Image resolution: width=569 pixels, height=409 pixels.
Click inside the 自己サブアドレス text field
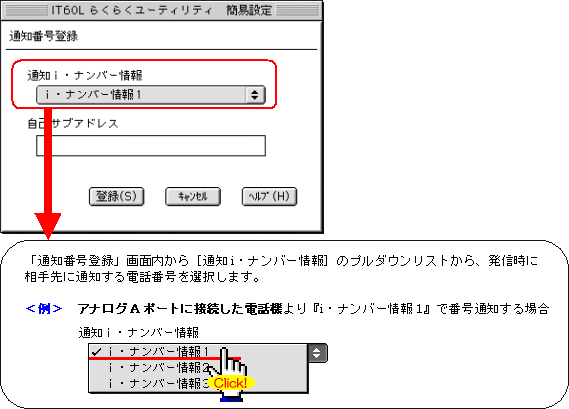click(151, 146)
